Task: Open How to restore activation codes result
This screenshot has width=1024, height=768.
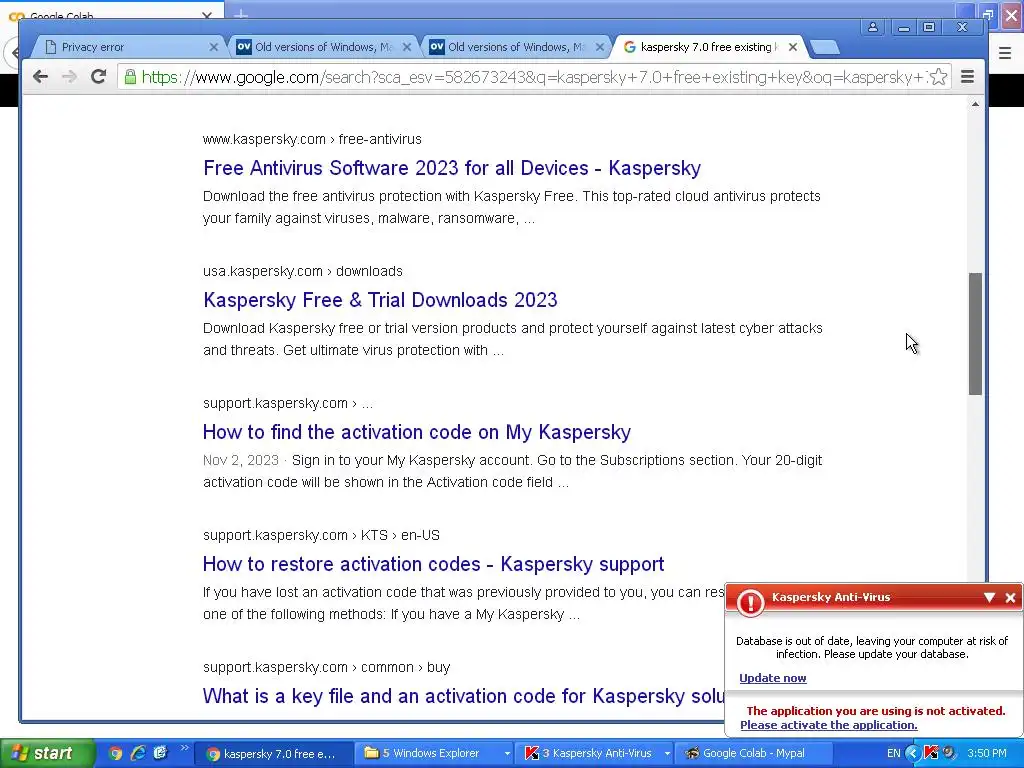Action: (434, 564)
